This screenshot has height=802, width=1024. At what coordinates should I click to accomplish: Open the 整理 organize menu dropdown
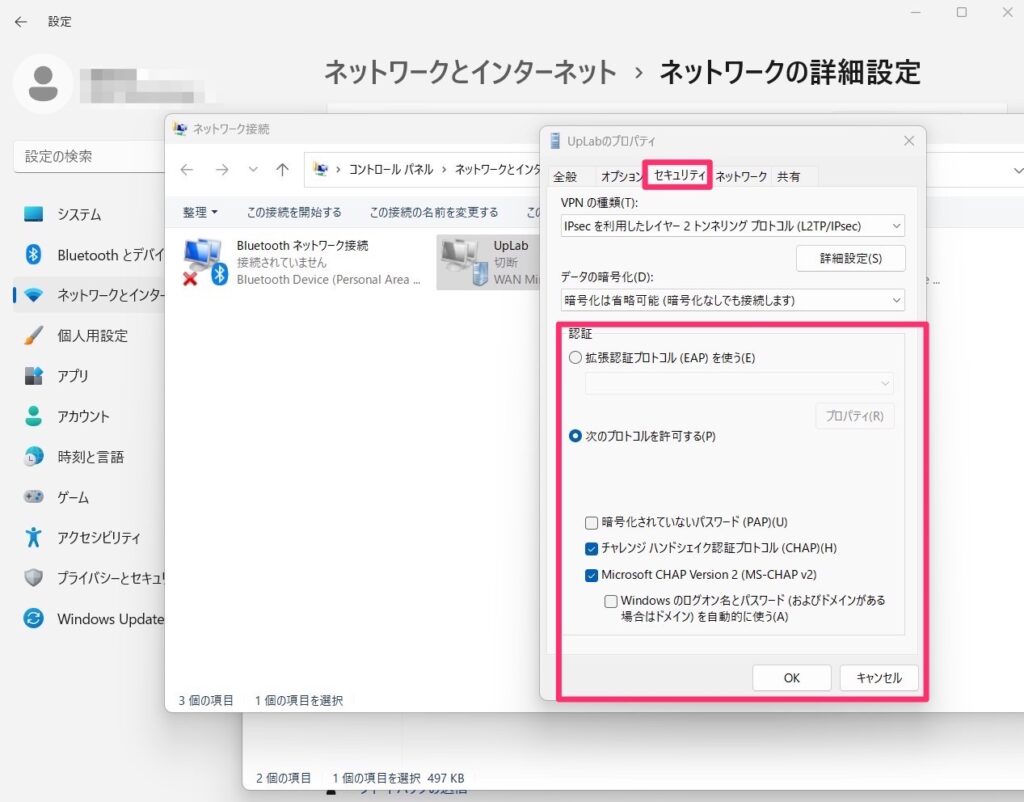(200, 212)
